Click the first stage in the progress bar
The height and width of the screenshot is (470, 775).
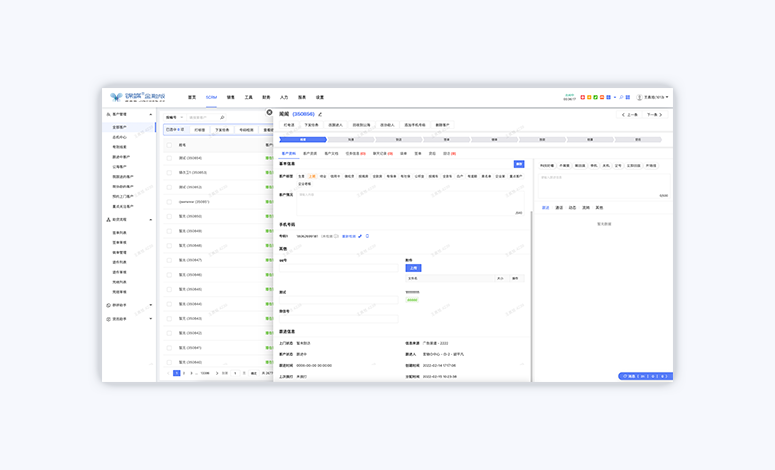[x=303, y=140]
